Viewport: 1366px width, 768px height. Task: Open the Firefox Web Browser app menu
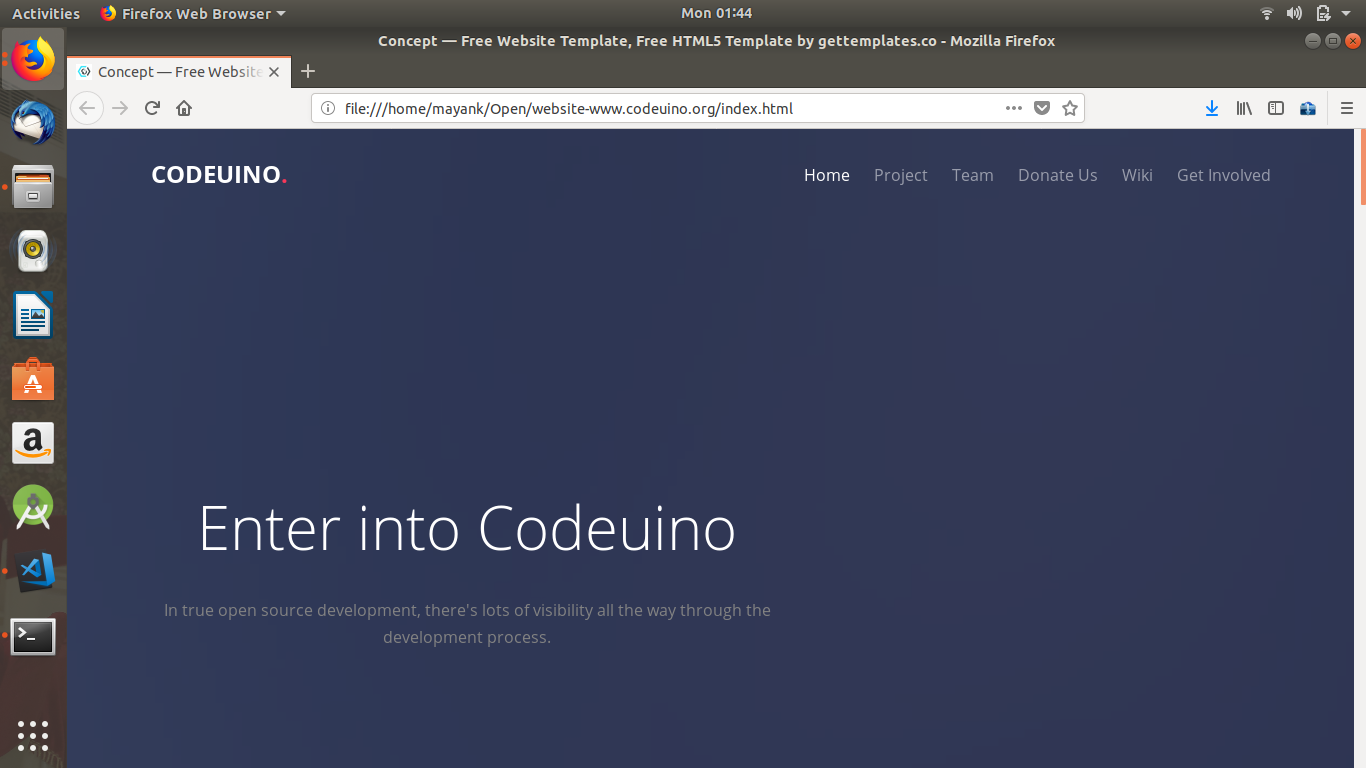(193, 13)
